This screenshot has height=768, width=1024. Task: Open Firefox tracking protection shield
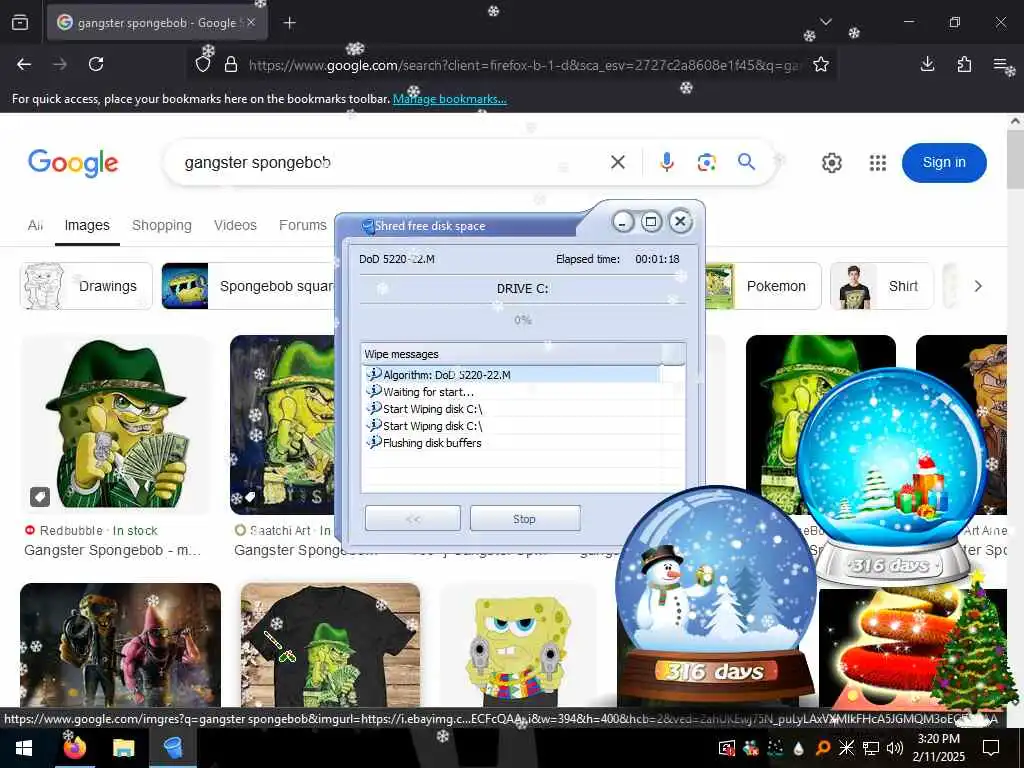tap(203, 64)
